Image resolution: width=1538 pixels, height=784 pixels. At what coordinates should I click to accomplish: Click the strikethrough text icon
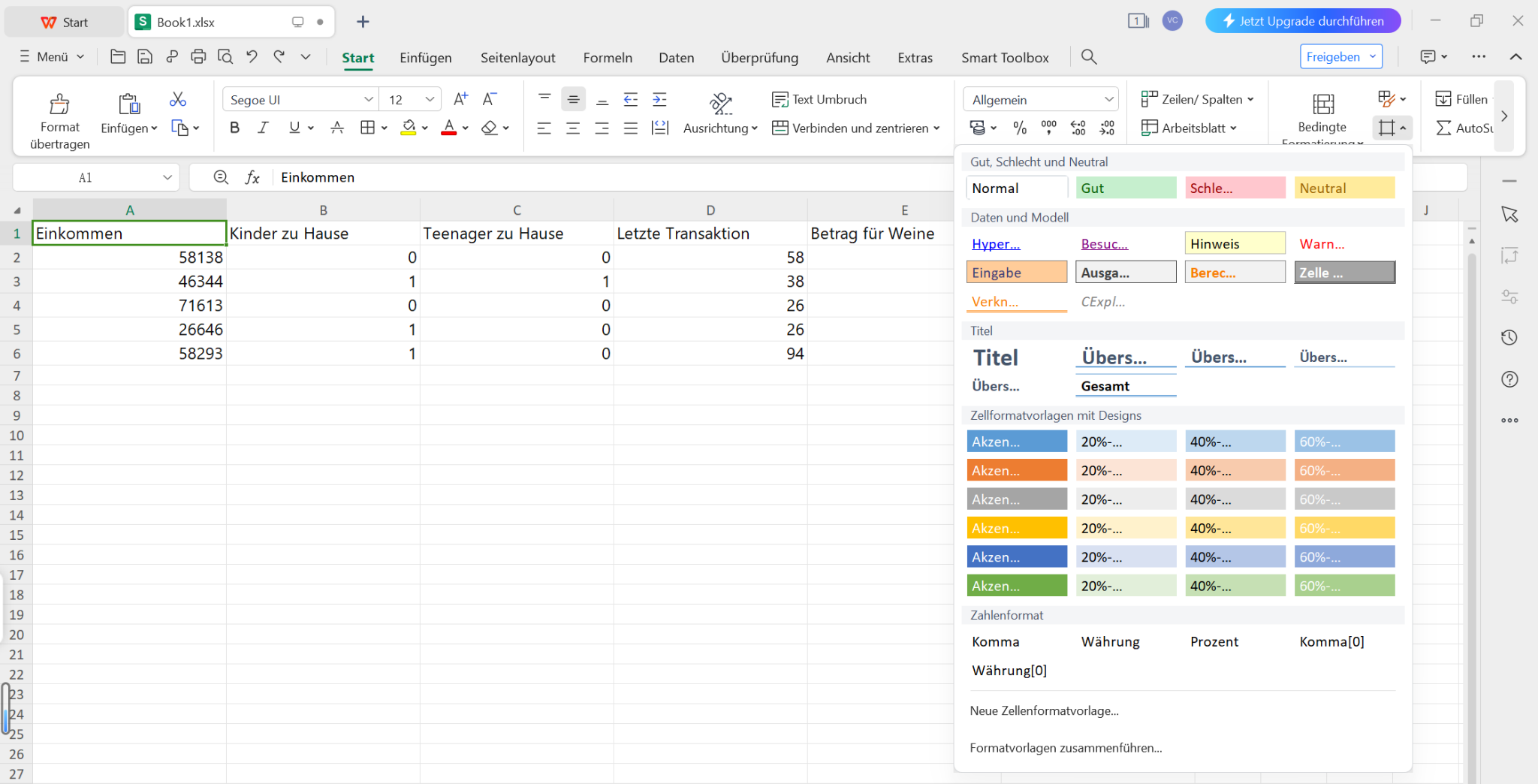[x=337, y=128]
